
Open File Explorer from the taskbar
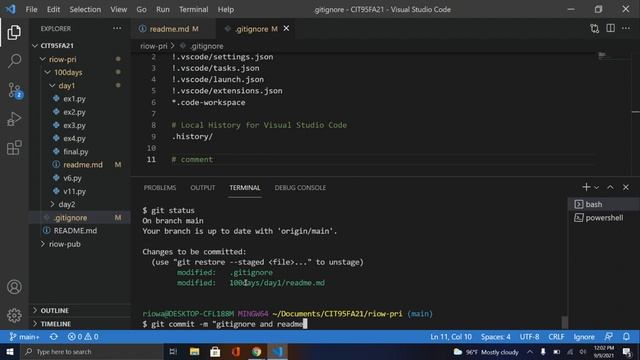click(194, 351)
